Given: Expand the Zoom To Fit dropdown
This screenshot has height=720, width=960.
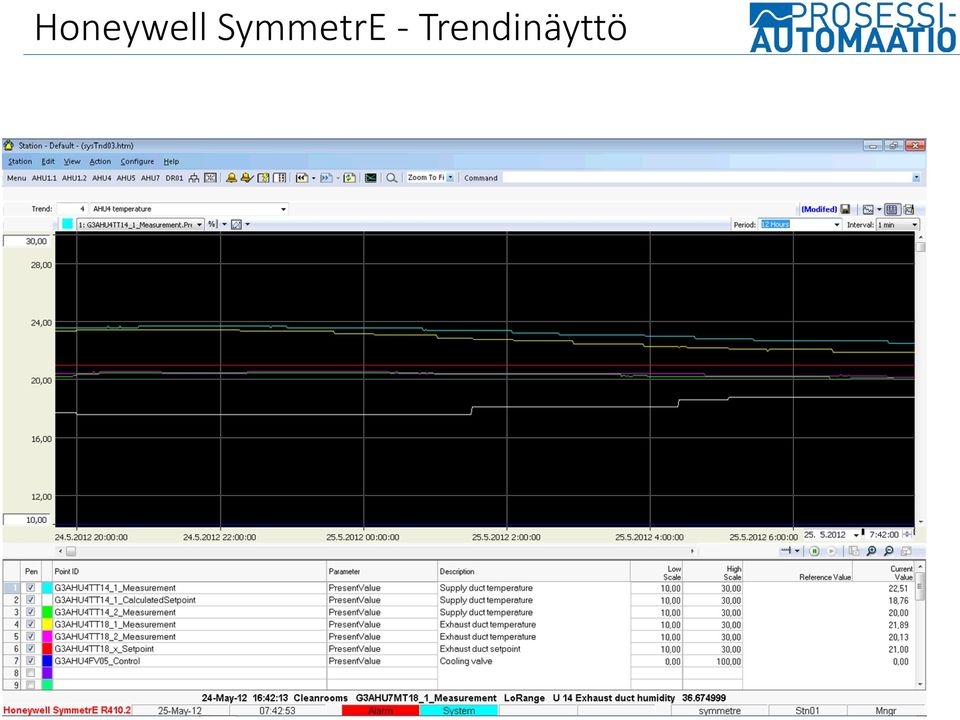Looking at the screenshot, I should coord(451,178).
